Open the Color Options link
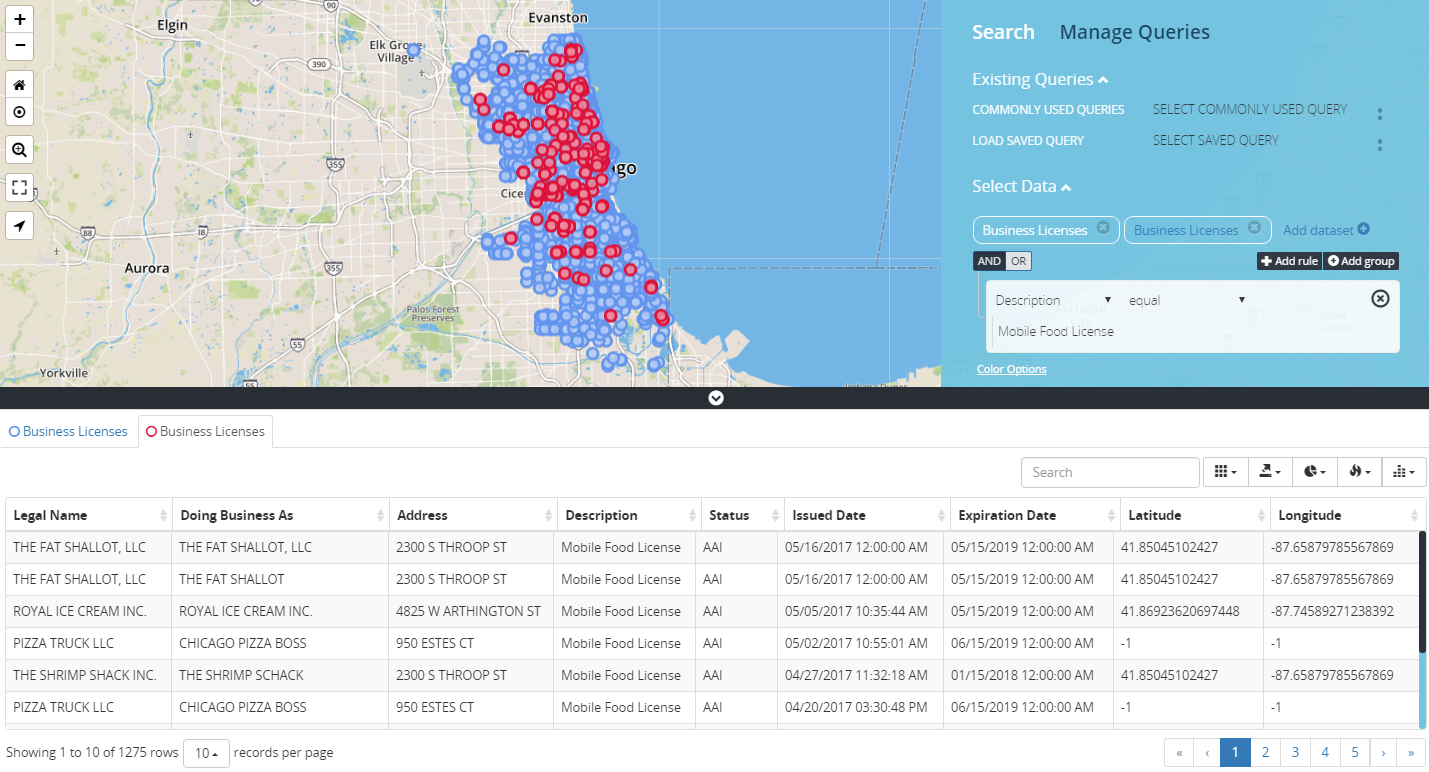This screenshot has height=772, width=1429. (x=1011, y=369)
